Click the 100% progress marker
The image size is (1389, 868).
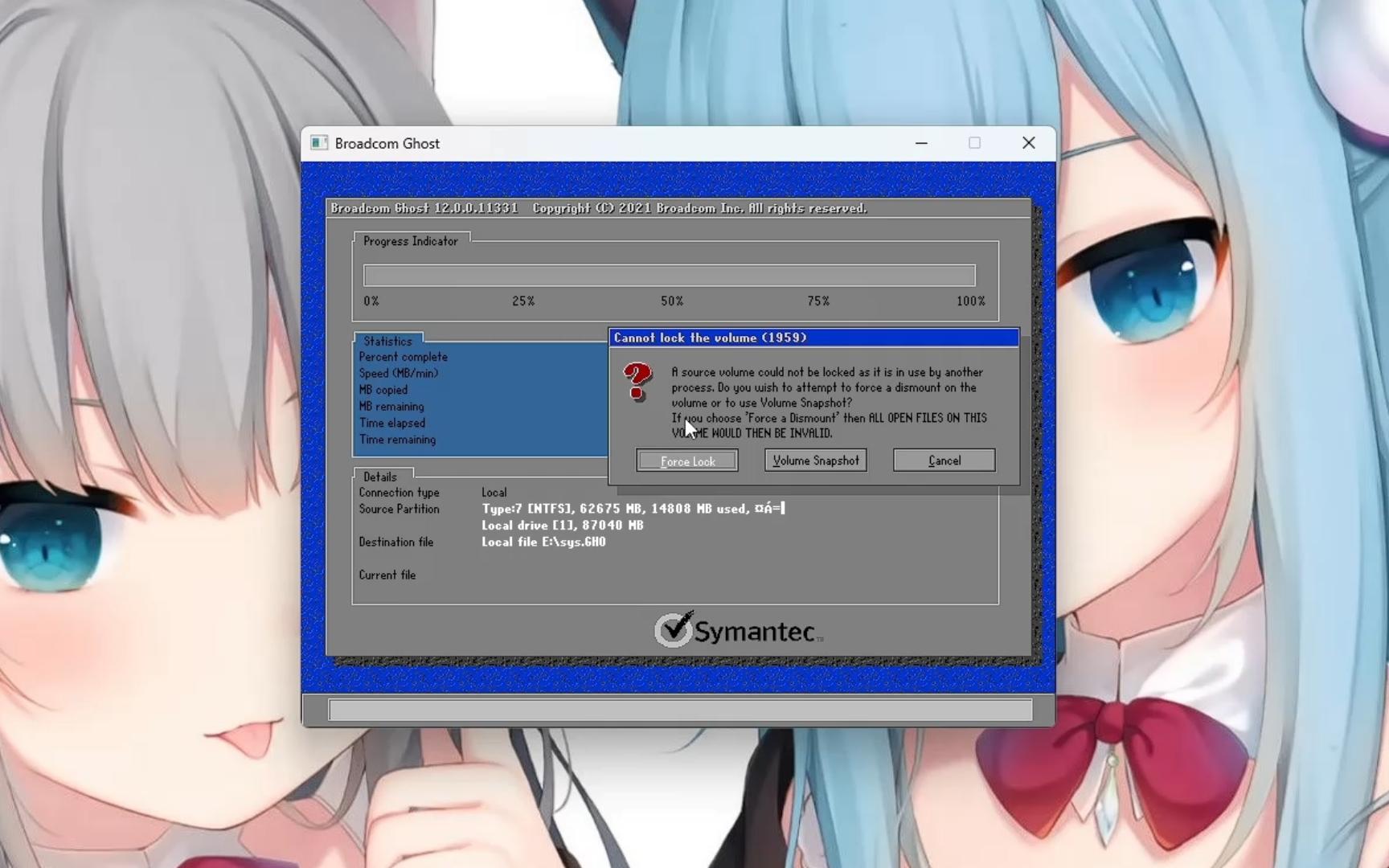click(971, 301)
